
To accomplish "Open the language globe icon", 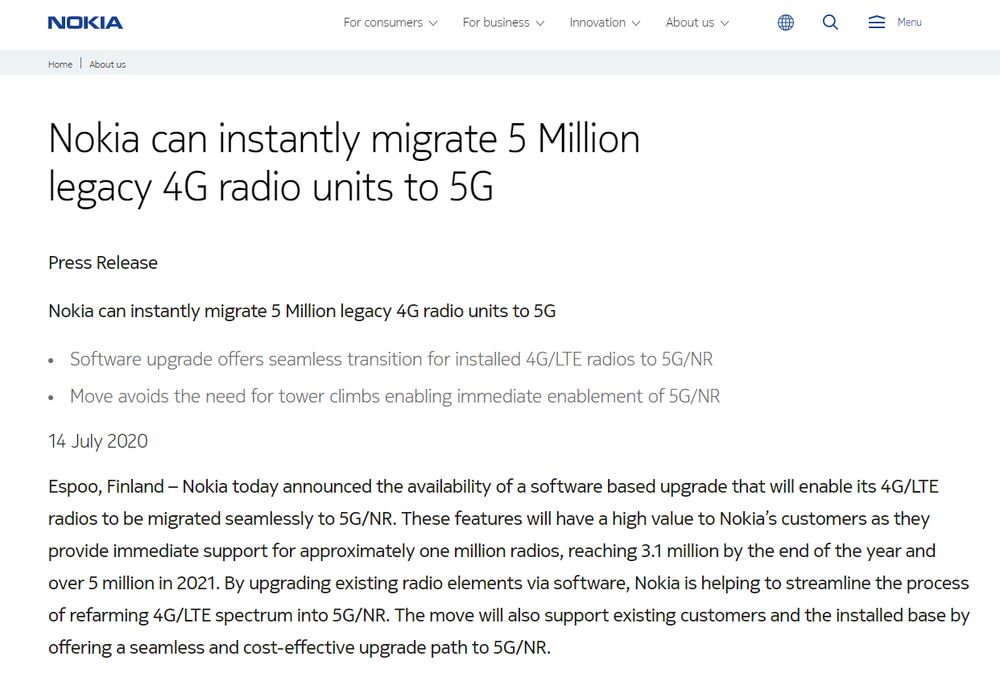I will (x=786, y=23).
